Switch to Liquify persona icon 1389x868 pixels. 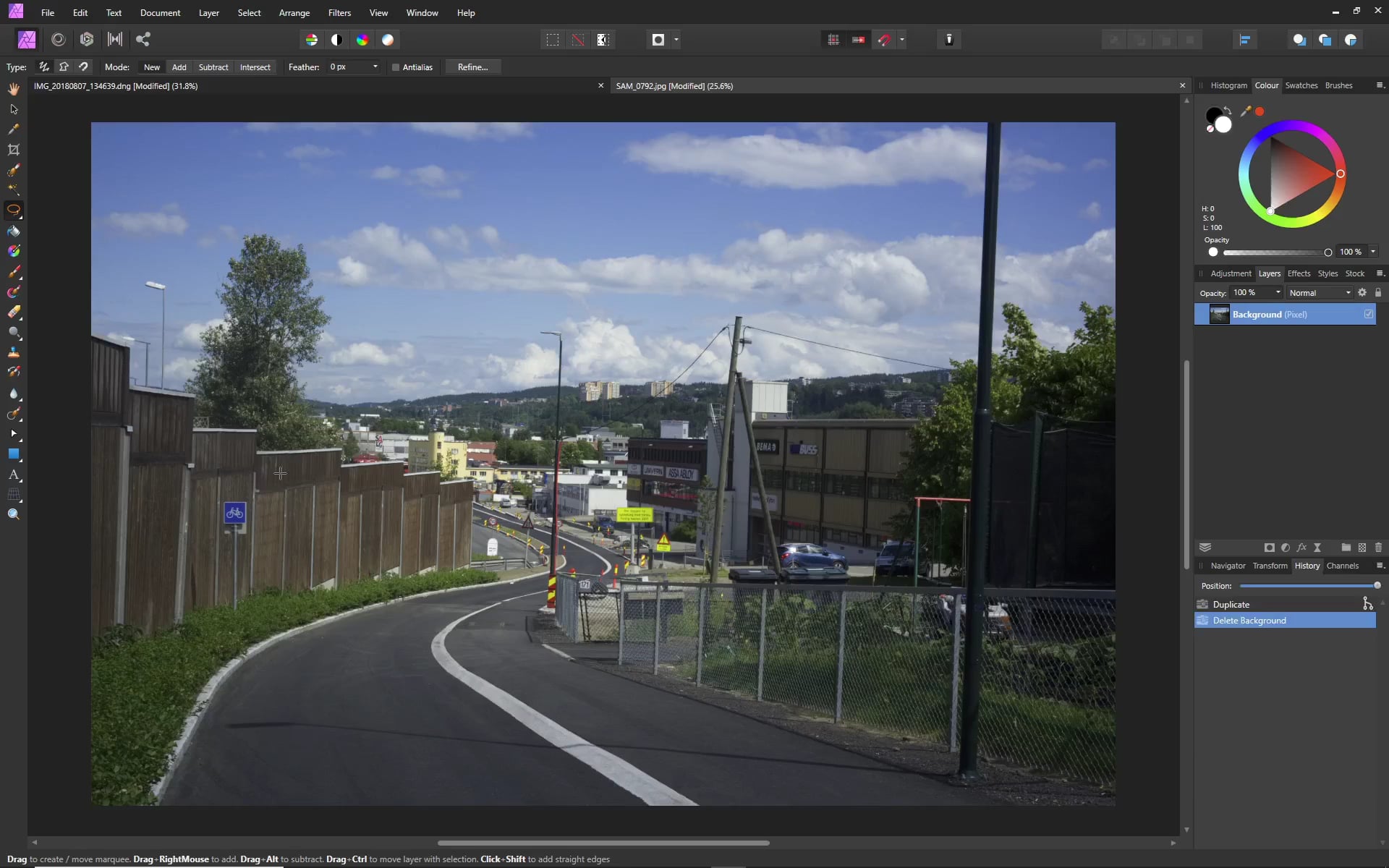click(59, 40)
